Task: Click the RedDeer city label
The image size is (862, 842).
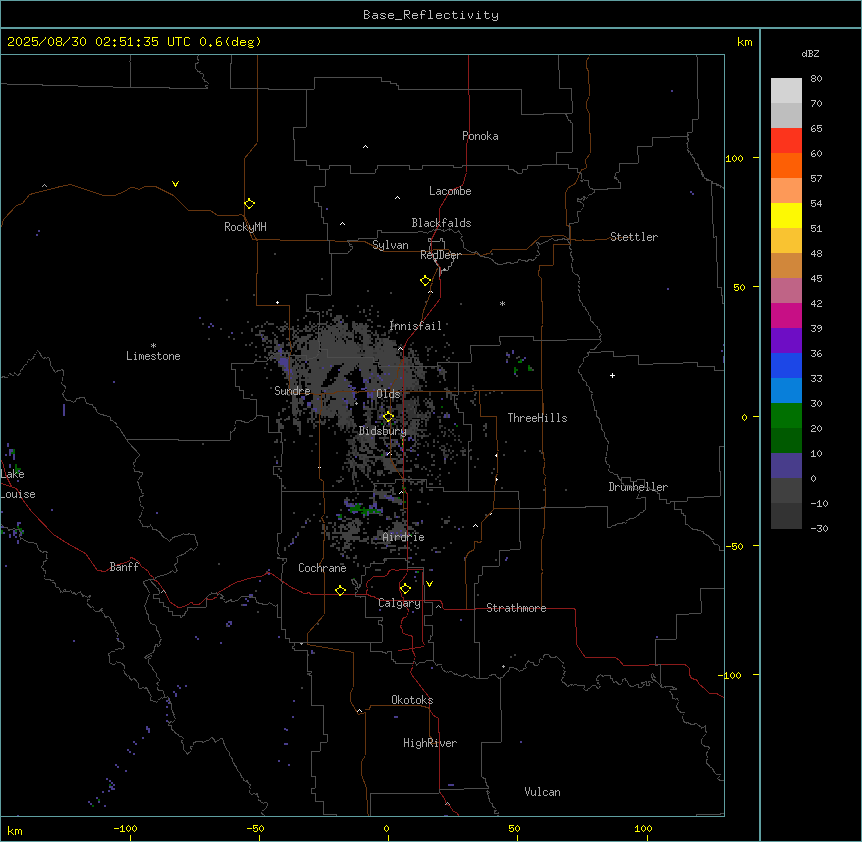Action: (440, 255)
